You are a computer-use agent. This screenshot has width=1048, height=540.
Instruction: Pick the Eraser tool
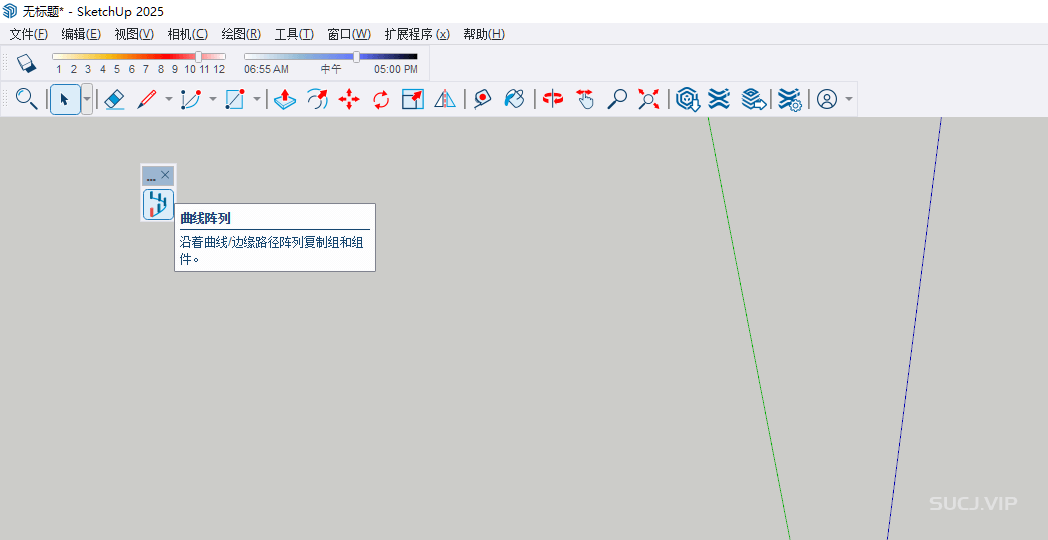(x=115, y=100)
